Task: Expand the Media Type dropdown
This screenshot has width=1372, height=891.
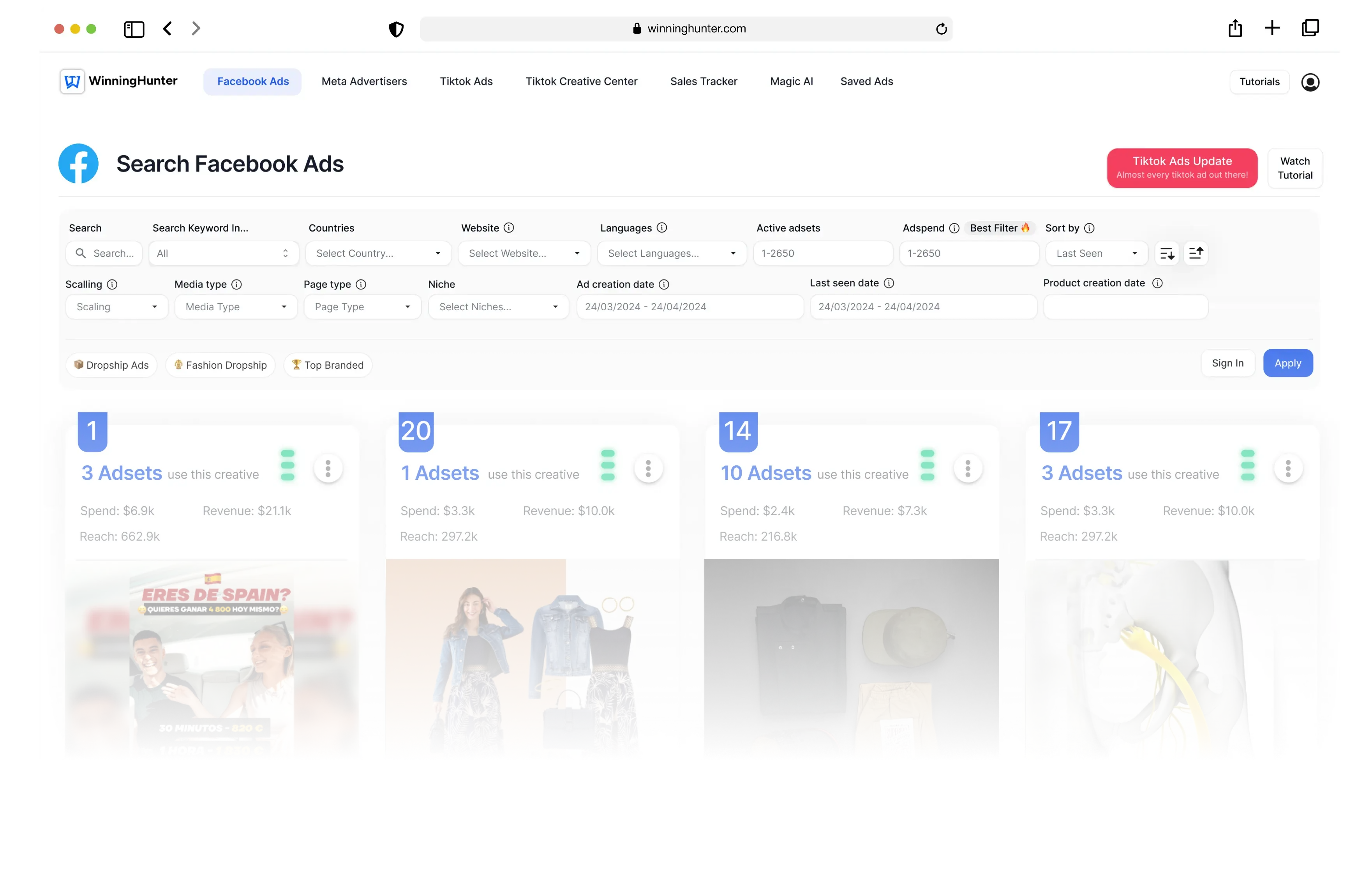Action: coord(235,306)
